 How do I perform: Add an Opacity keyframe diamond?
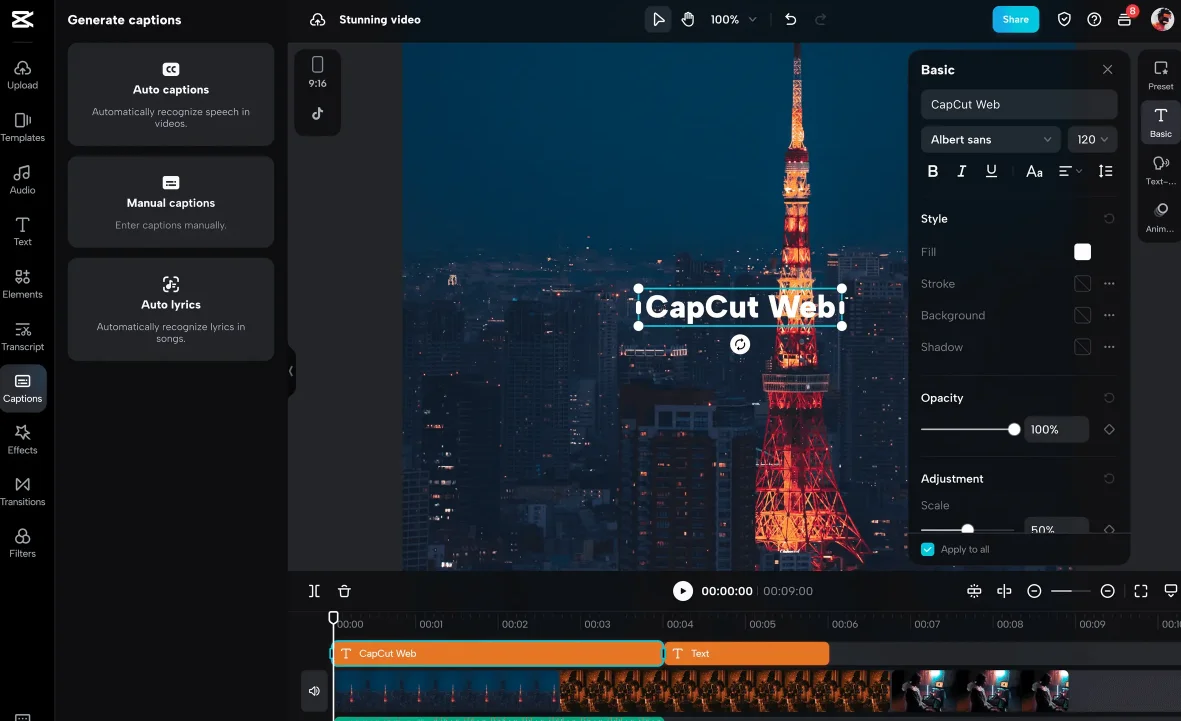coord(1109,429)
